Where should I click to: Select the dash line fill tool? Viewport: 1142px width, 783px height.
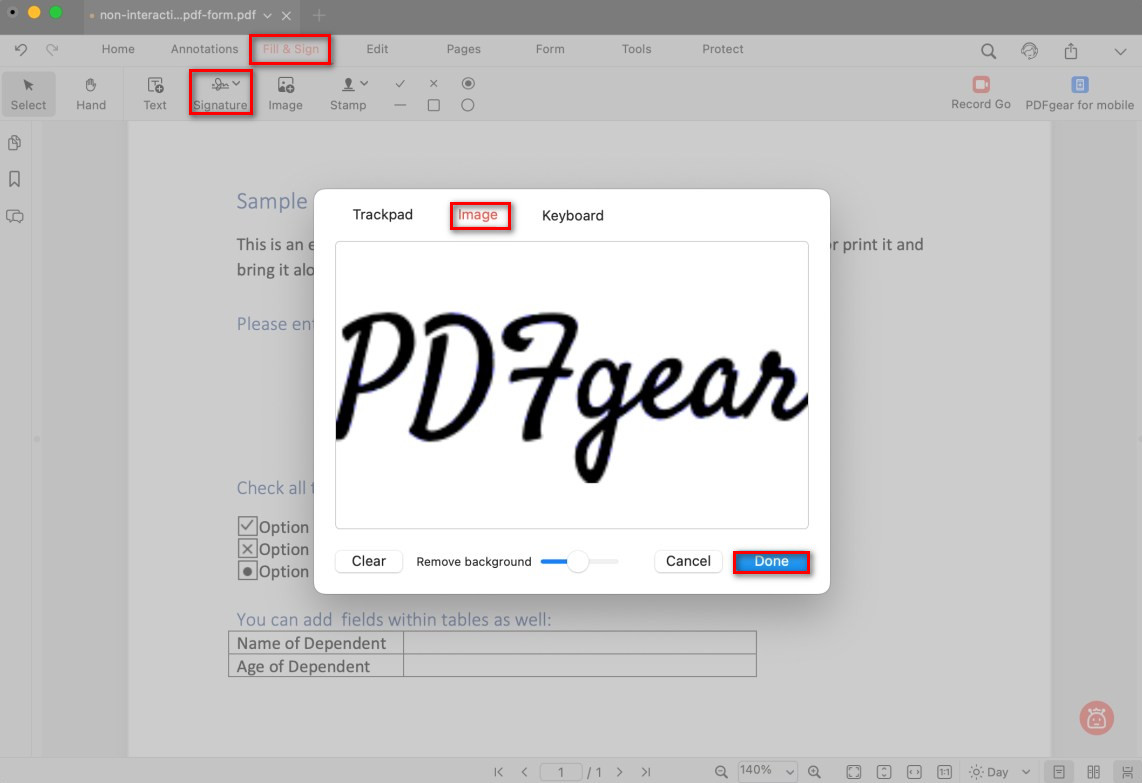point(400,106)
